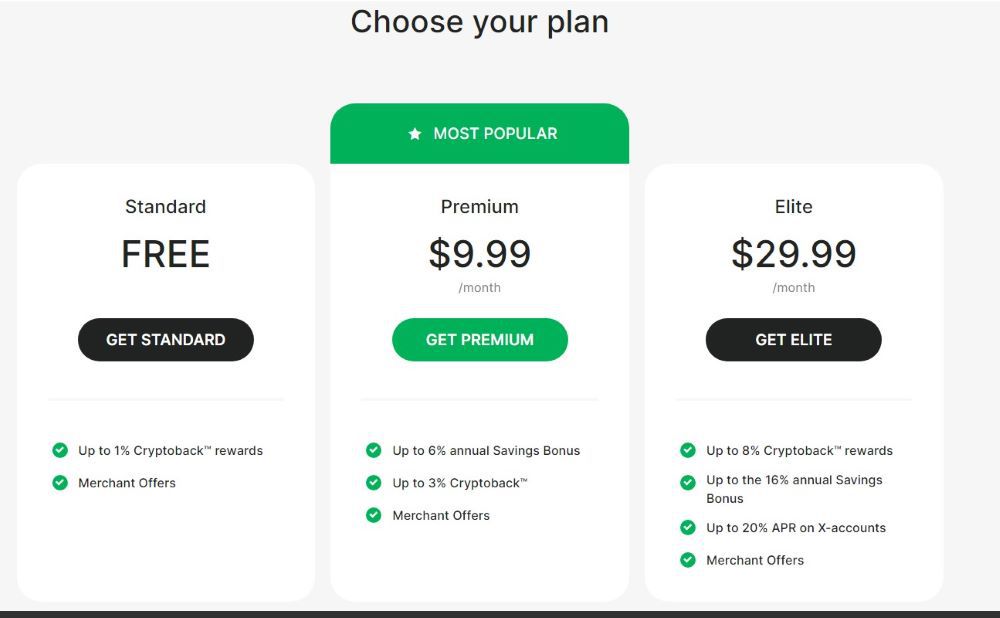Click the $29.99 price on Elite plan
This screenshot has height=618, width=1000.
[x=794, y=254]
